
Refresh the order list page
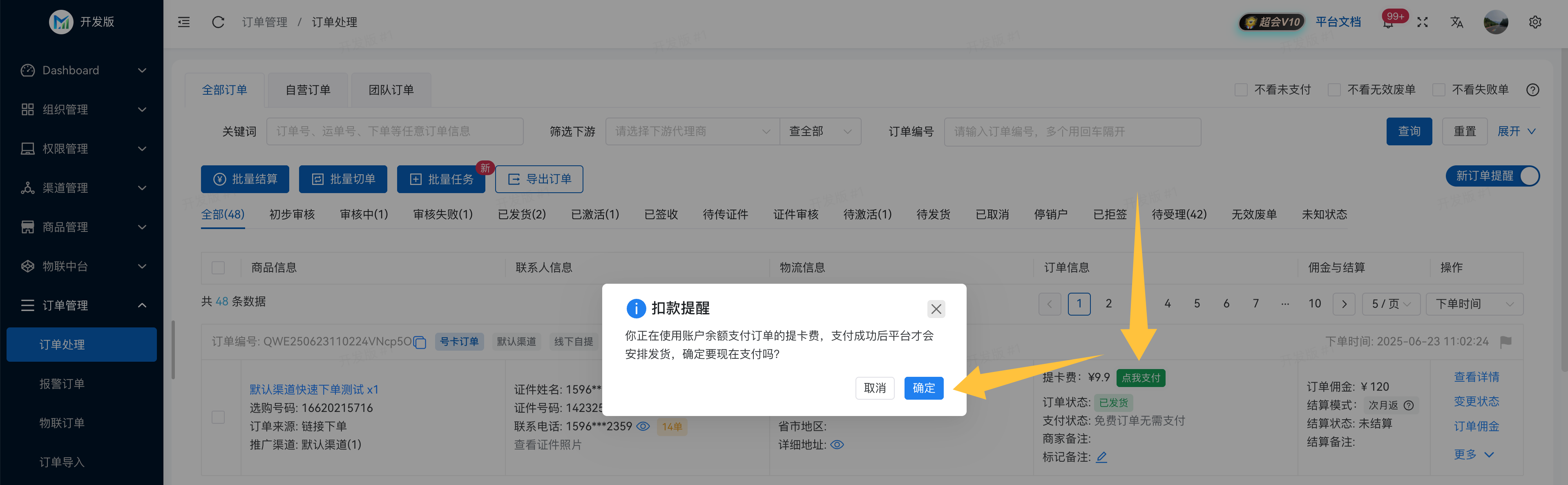point(218,22)
